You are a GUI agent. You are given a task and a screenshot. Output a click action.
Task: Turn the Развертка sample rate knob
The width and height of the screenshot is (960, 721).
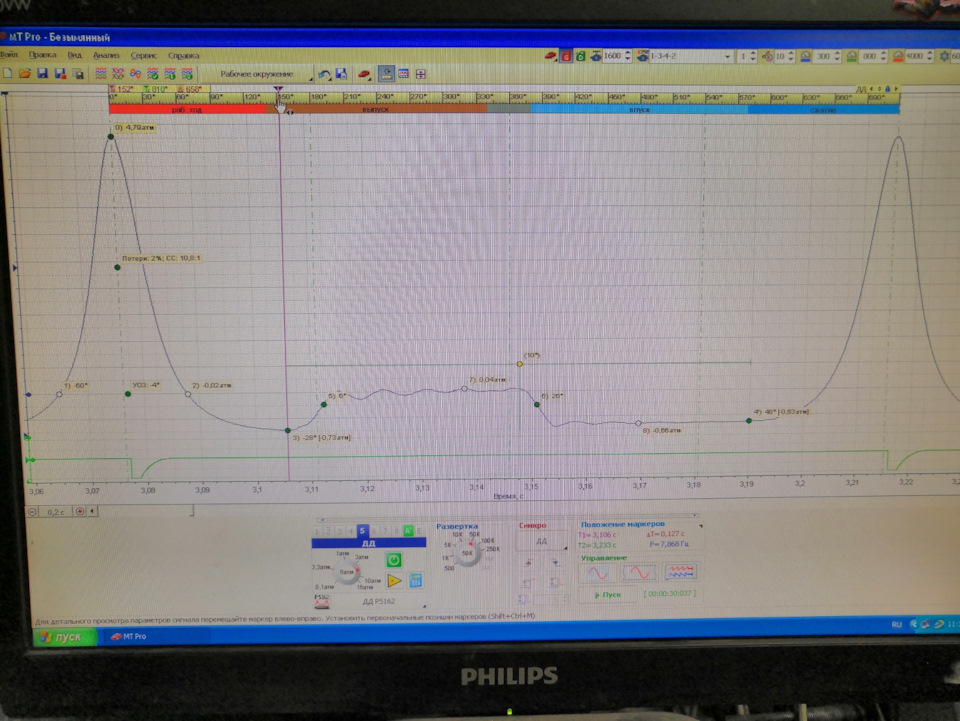[x=468, y=554]
